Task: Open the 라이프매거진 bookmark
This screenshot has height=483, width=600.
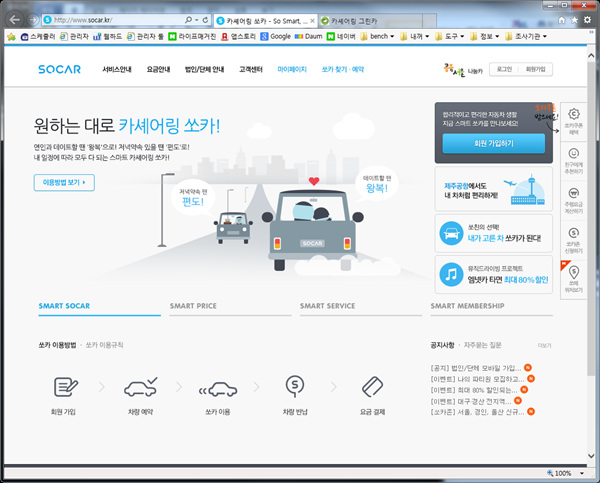Action: pyautogui.click(x=192, y=36)
